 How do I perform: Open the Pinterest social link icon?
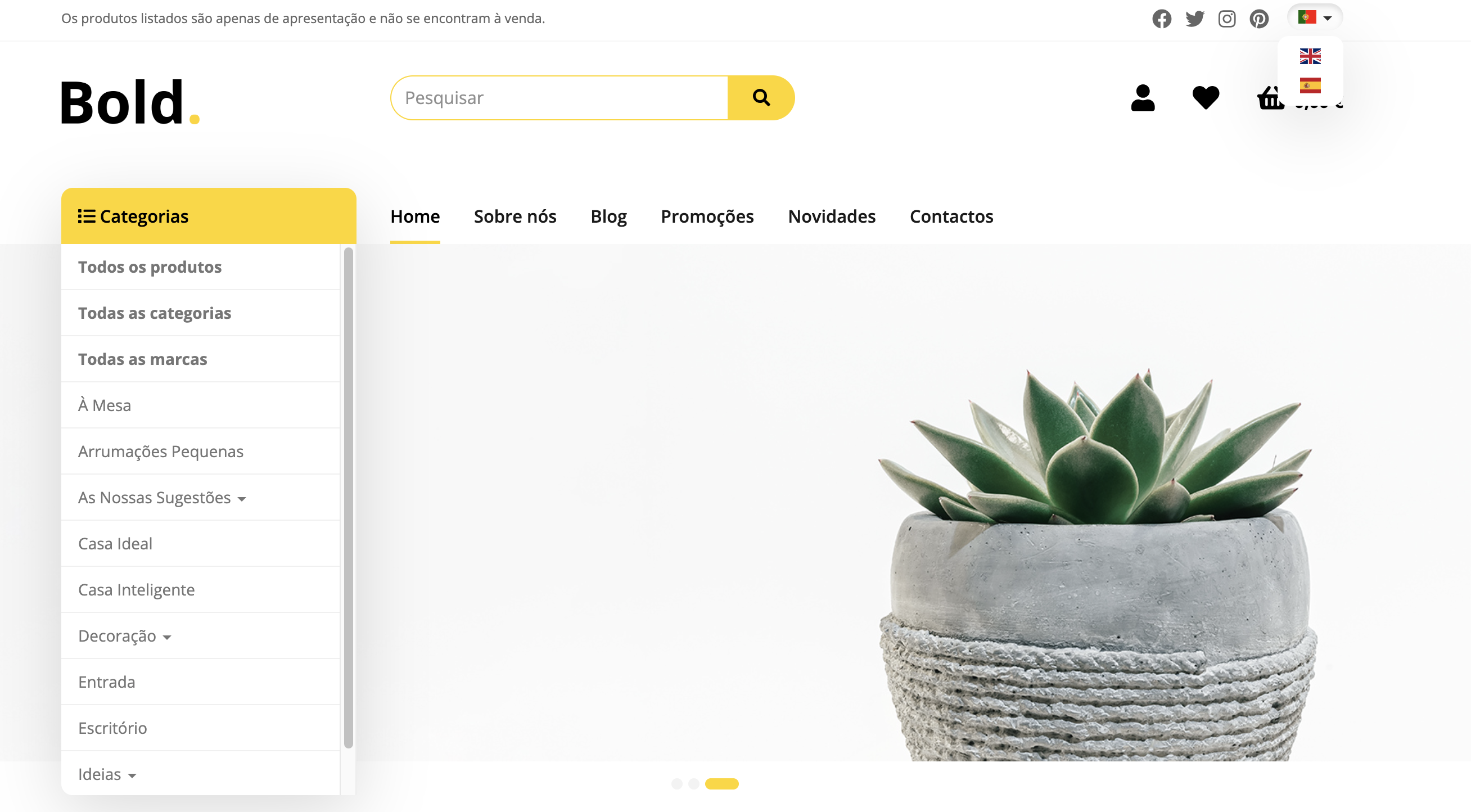(x=1259, y=19)
